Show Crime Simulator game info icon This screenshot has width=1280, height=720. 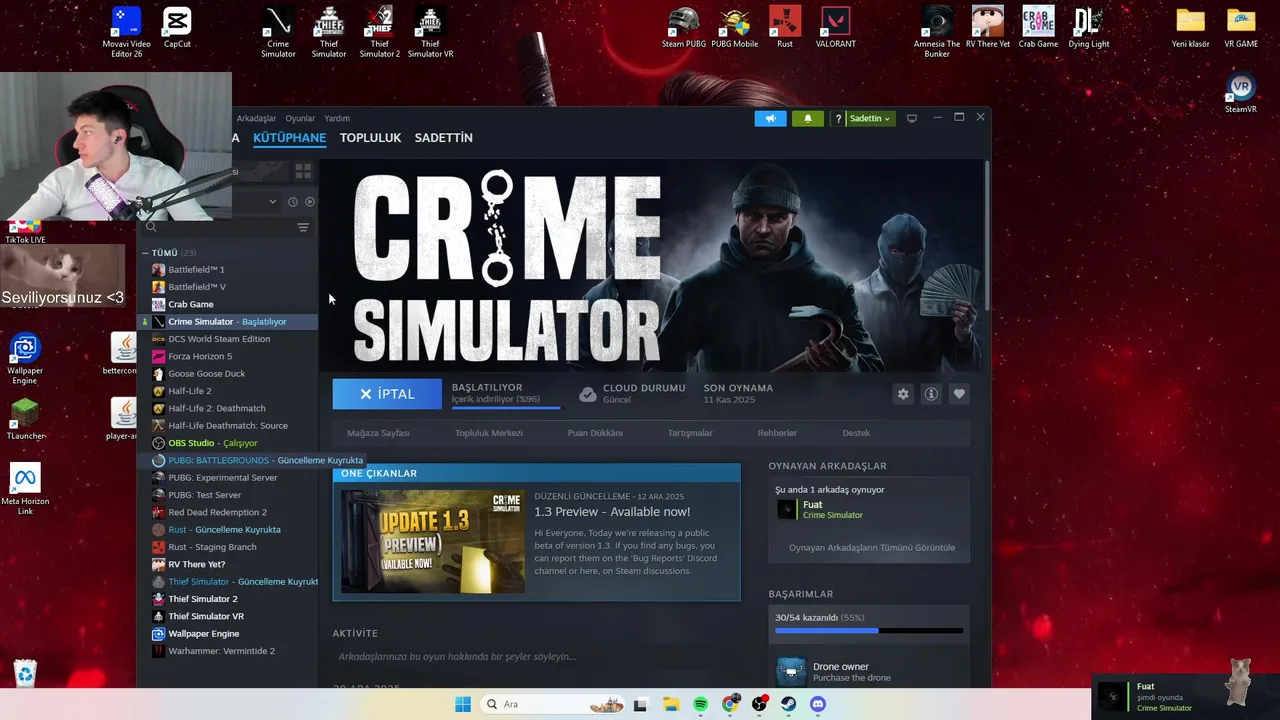pyautogui.click(x=931, y=394)
